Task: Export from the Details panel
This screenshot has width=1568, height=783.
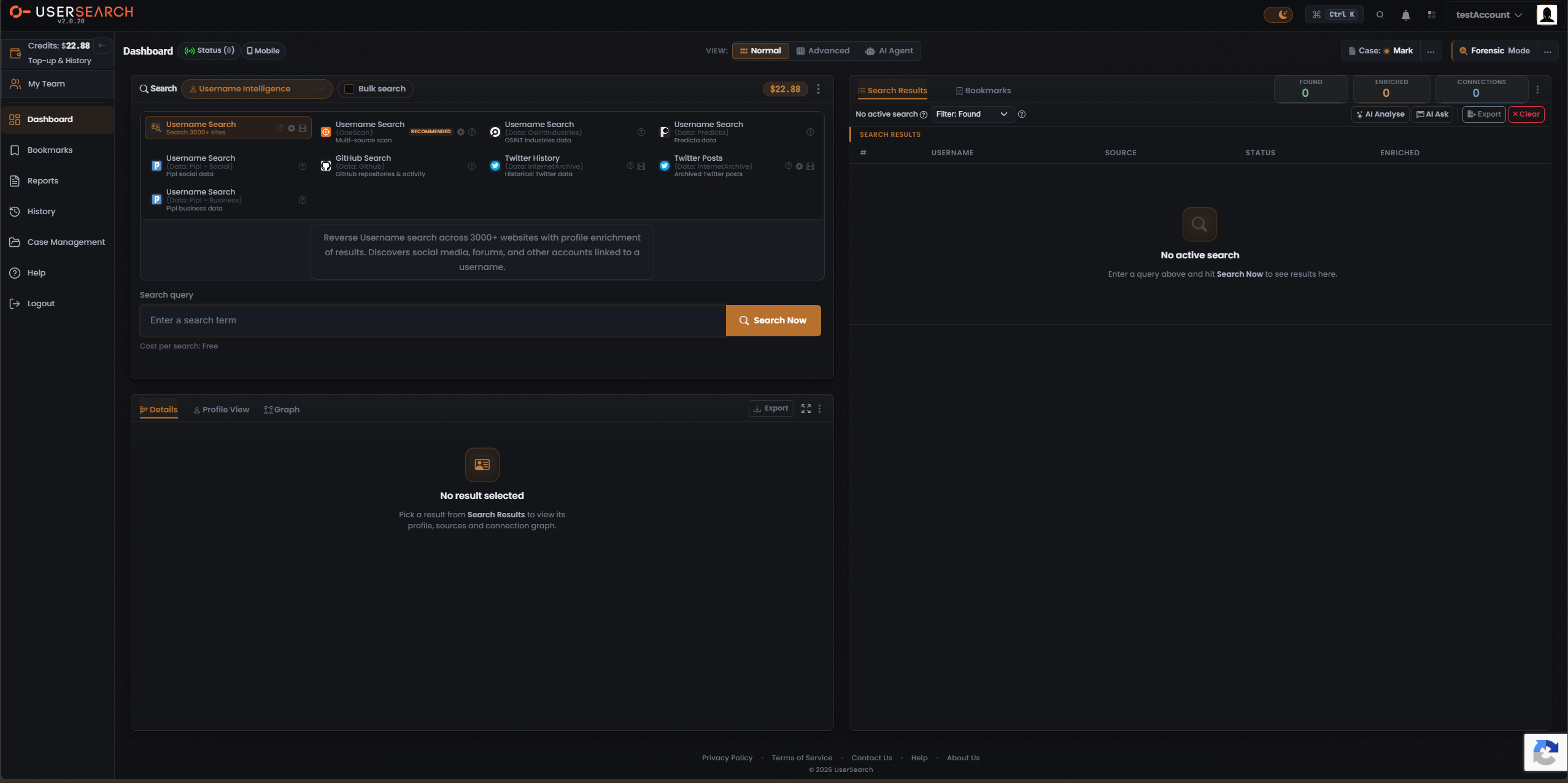Action: 771,408
